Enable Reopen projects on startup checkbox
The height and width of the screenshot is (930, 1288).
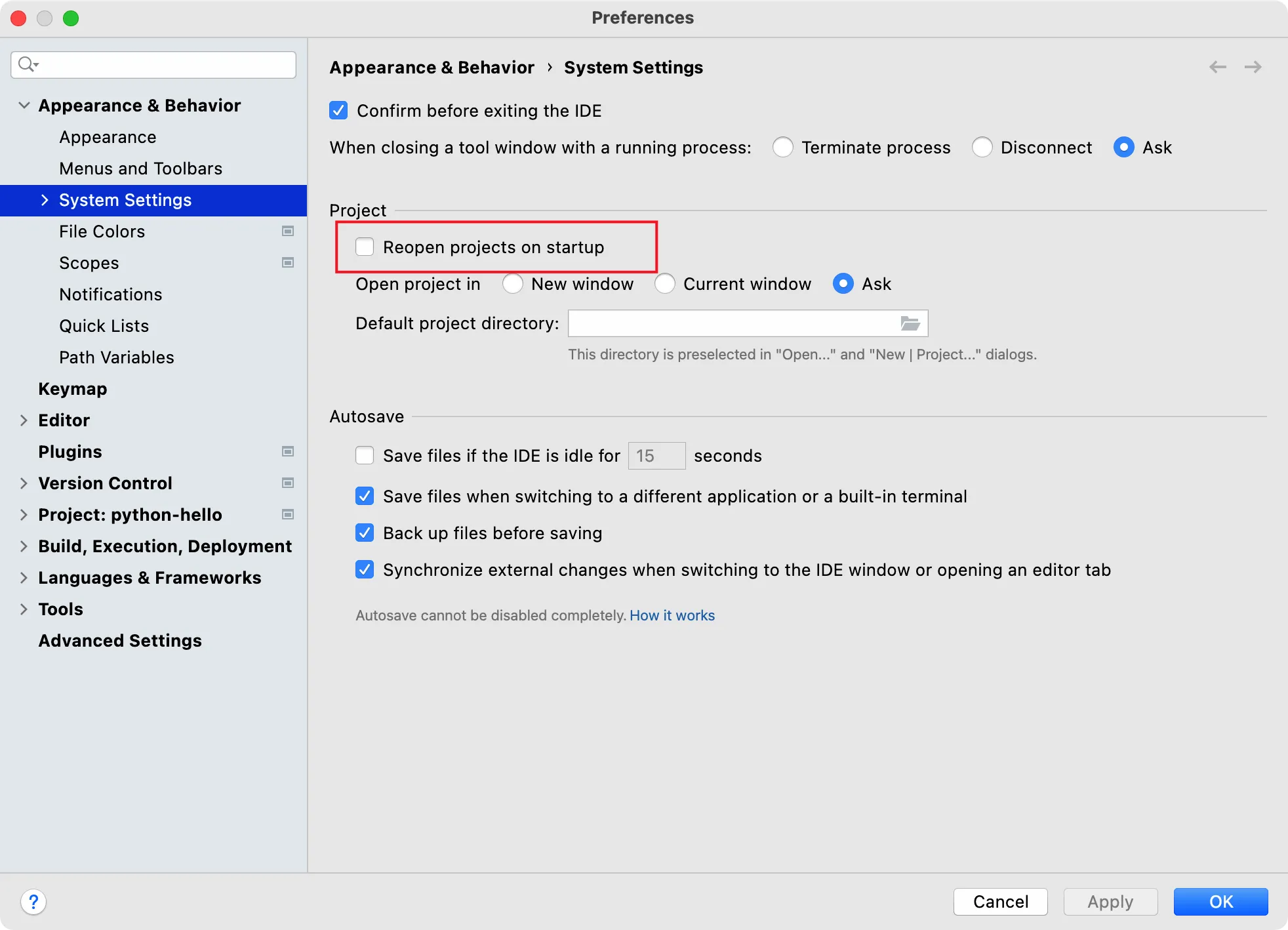[365, 247]
